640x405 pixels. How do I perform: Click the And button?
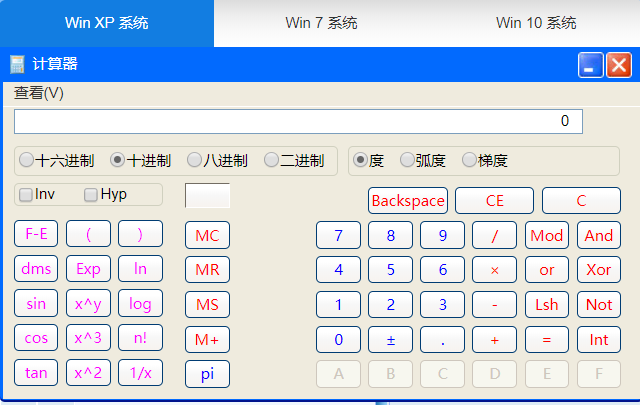click(599, 235)
